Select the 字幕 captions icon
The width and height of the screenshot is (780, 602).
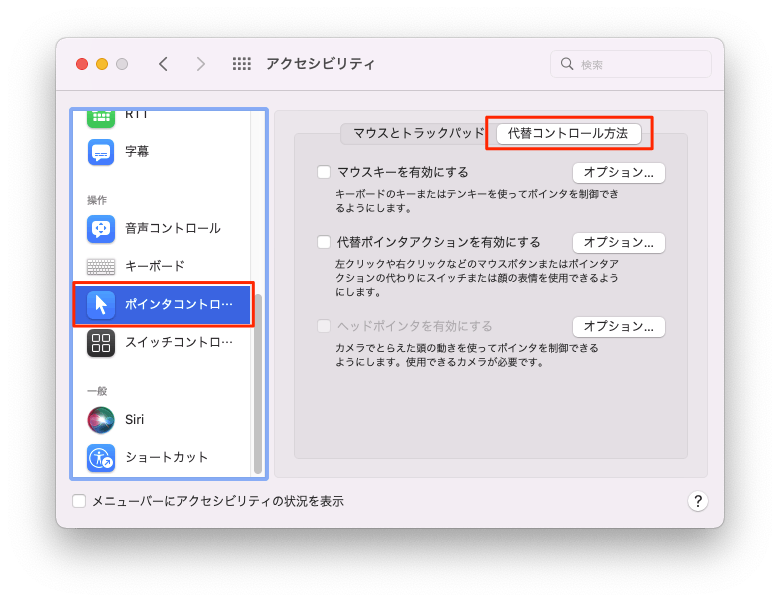point(101,152)
